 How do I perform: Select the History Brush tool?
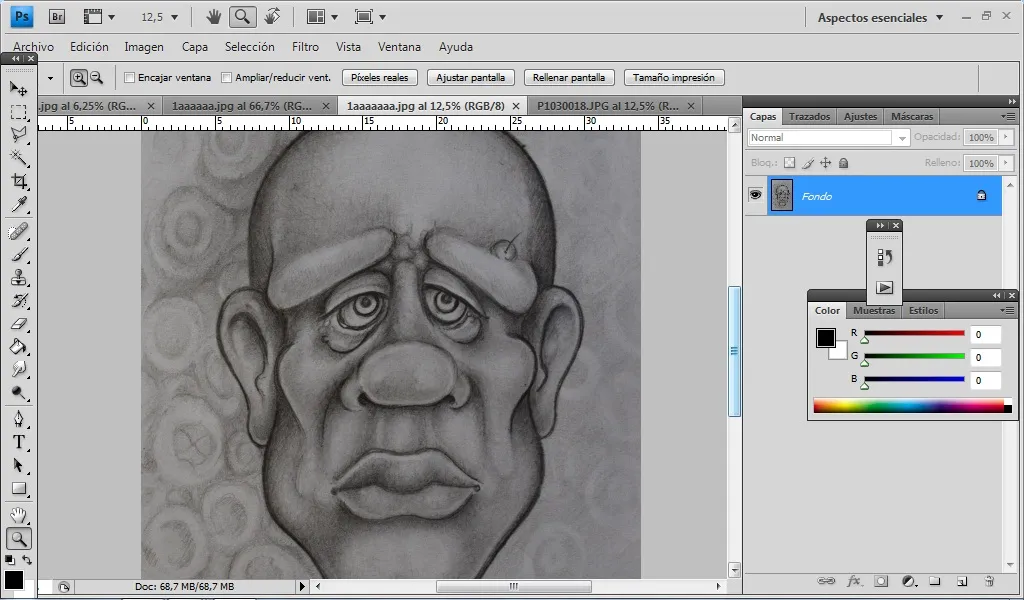coord(18,300)
